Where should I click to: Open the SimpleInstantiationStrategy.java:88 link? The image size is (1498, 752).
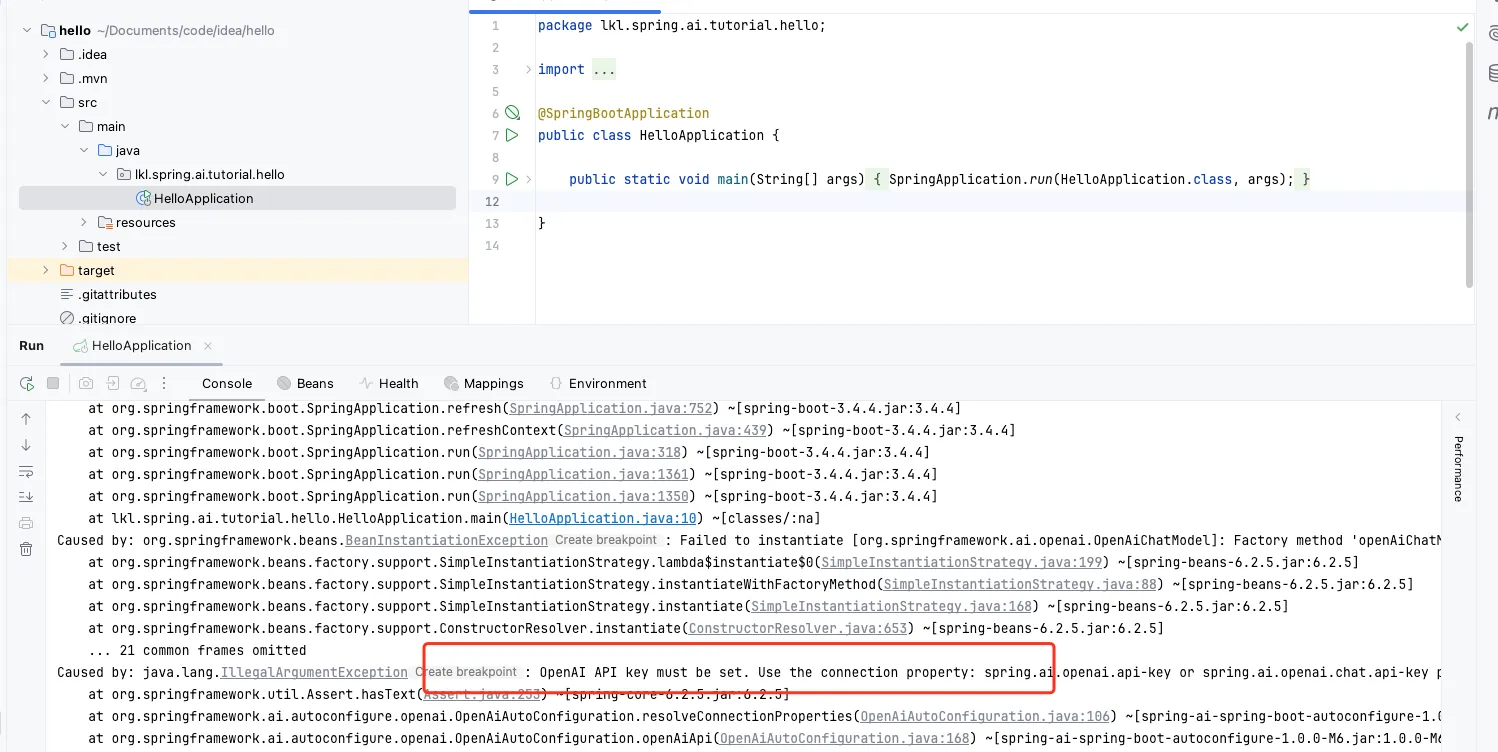1020,585
